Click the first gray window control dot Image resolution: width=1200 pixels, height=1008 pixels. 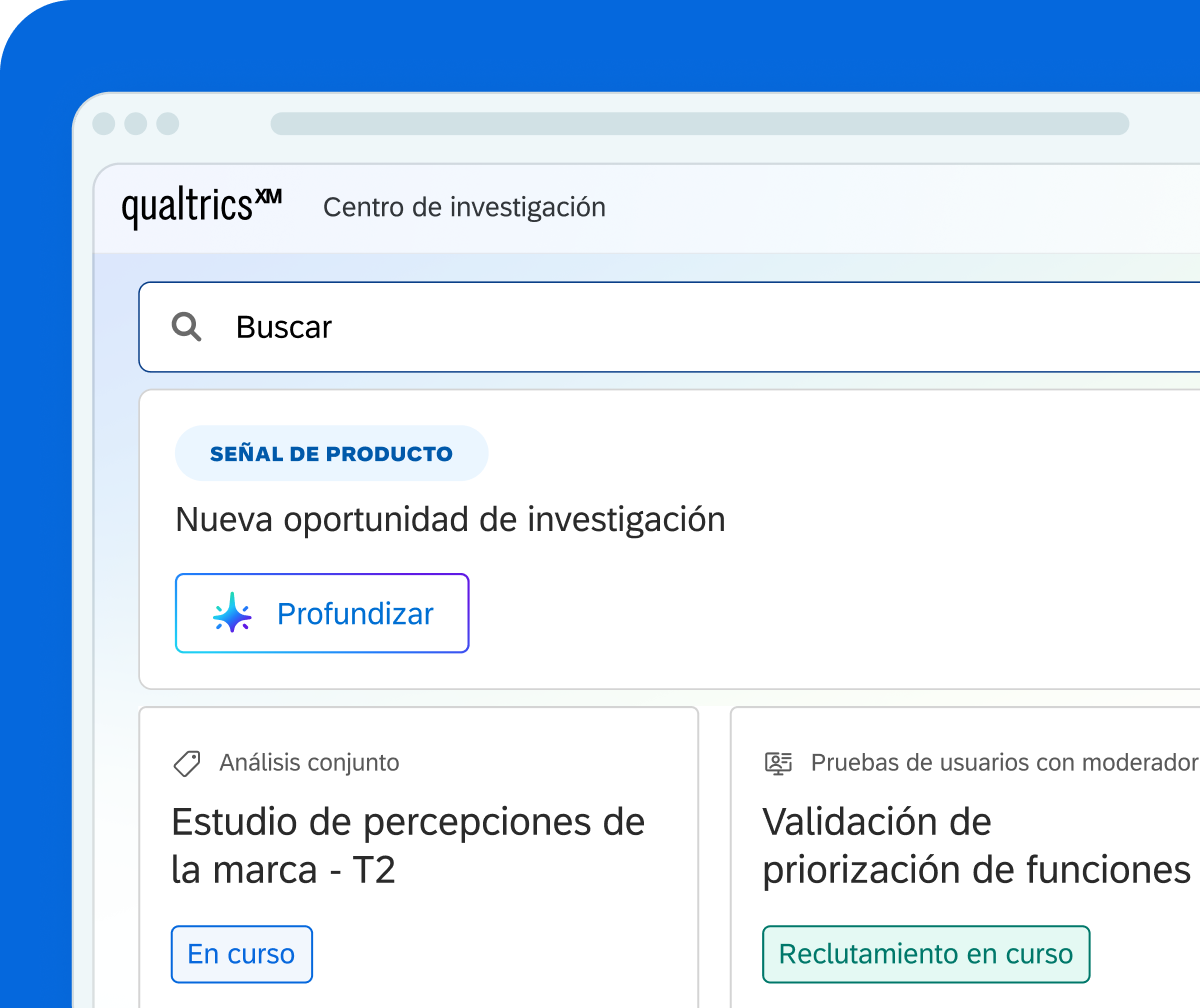coord(104,124)
